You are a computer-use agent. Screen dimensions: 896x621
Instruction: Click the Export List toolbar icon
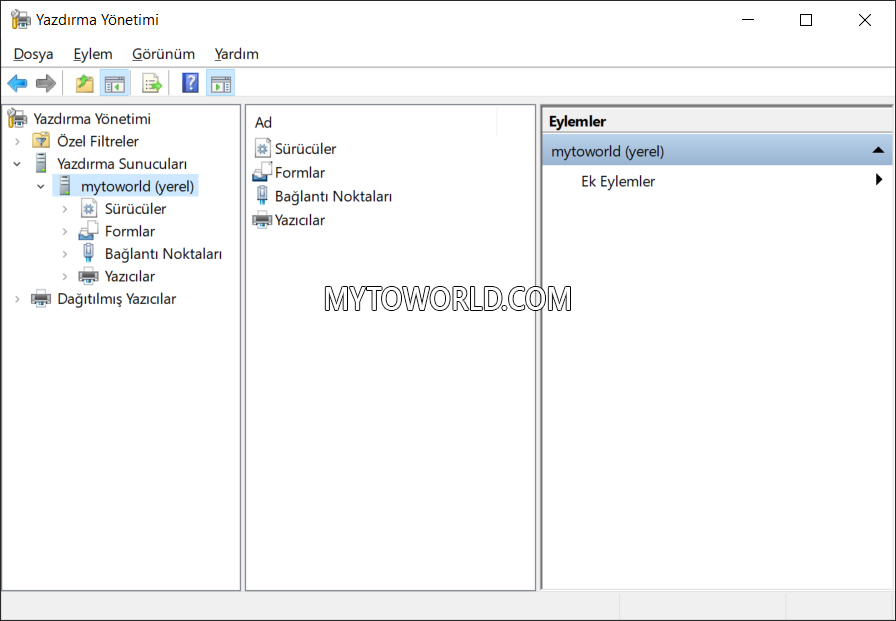click(x=152, y=82)
